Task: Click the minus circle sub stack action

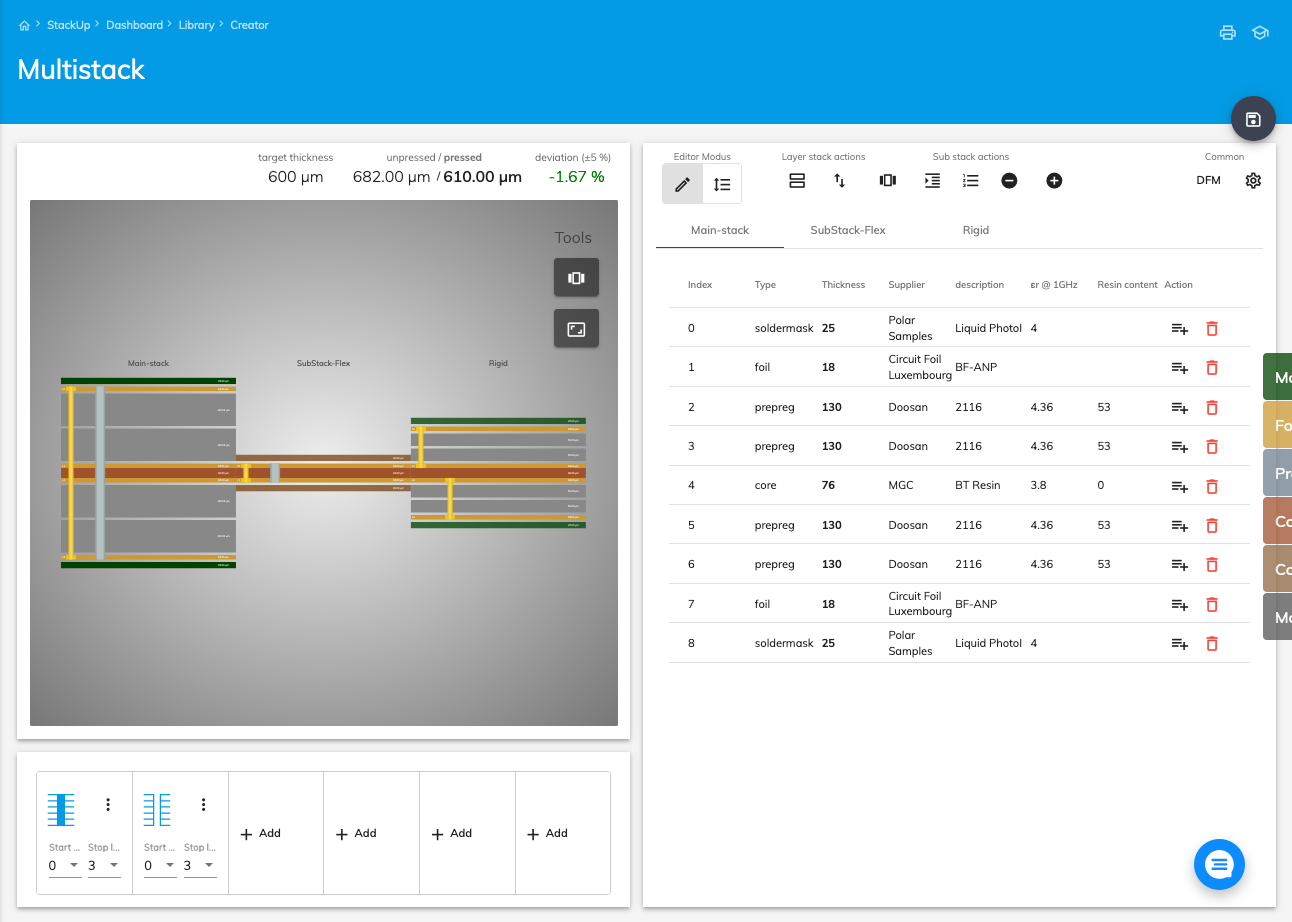Action: point(1009,181)
